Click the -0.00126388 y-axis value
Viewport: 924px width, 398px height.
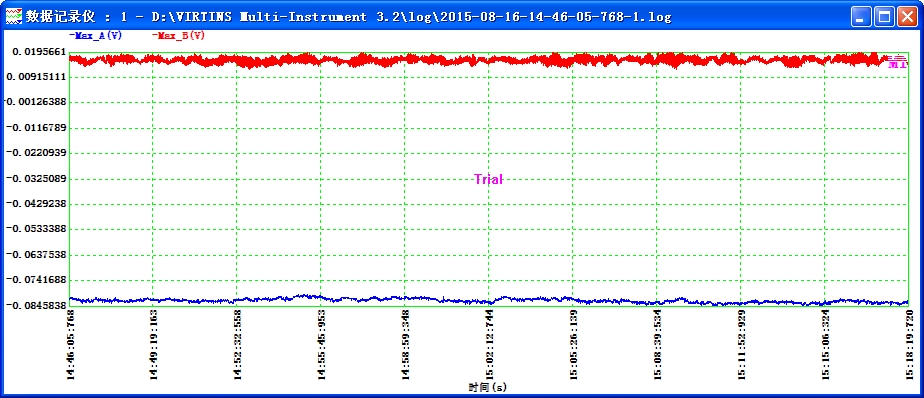(x=35, y=102)
